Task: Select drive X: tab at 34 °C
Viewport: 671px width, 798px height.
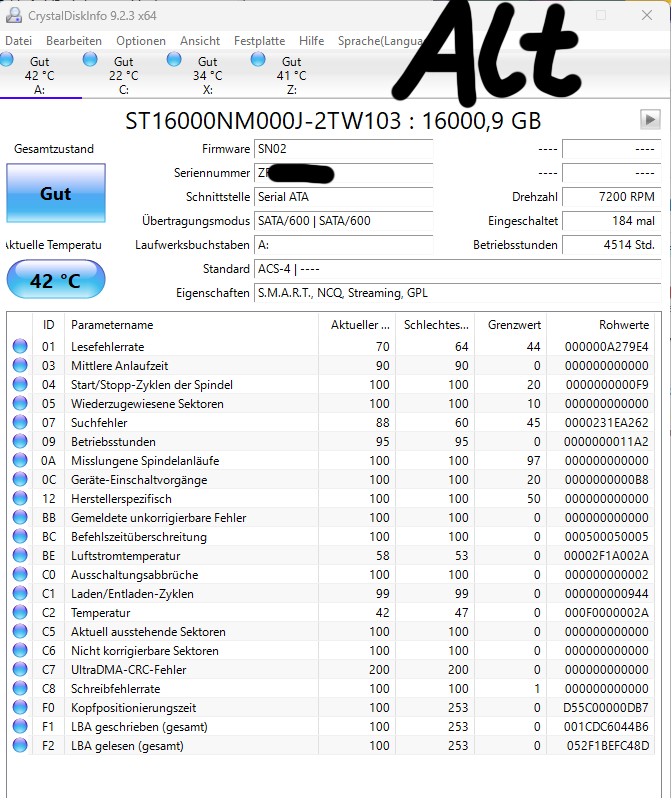Action: coord(208,75)
